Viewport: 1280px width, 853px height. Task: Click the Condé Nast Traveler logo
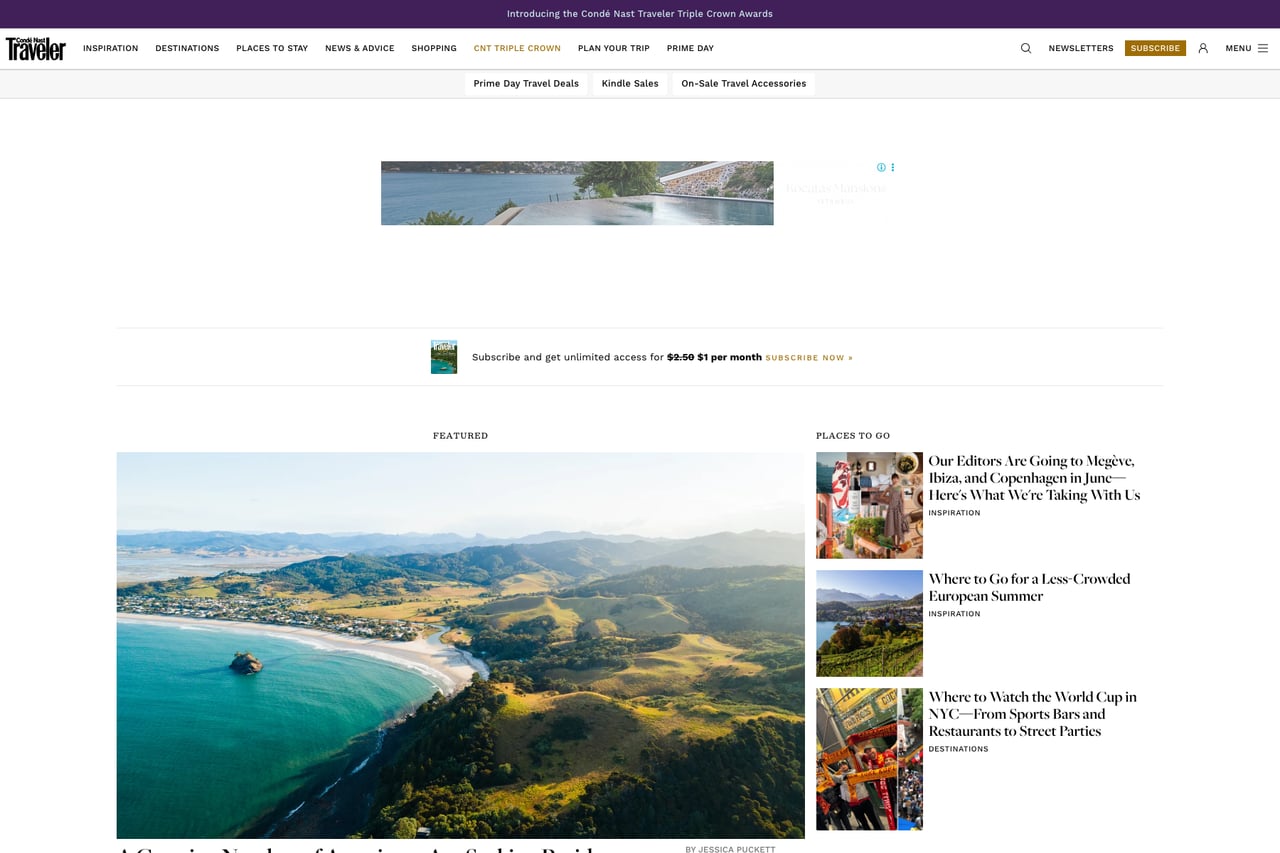36,48
